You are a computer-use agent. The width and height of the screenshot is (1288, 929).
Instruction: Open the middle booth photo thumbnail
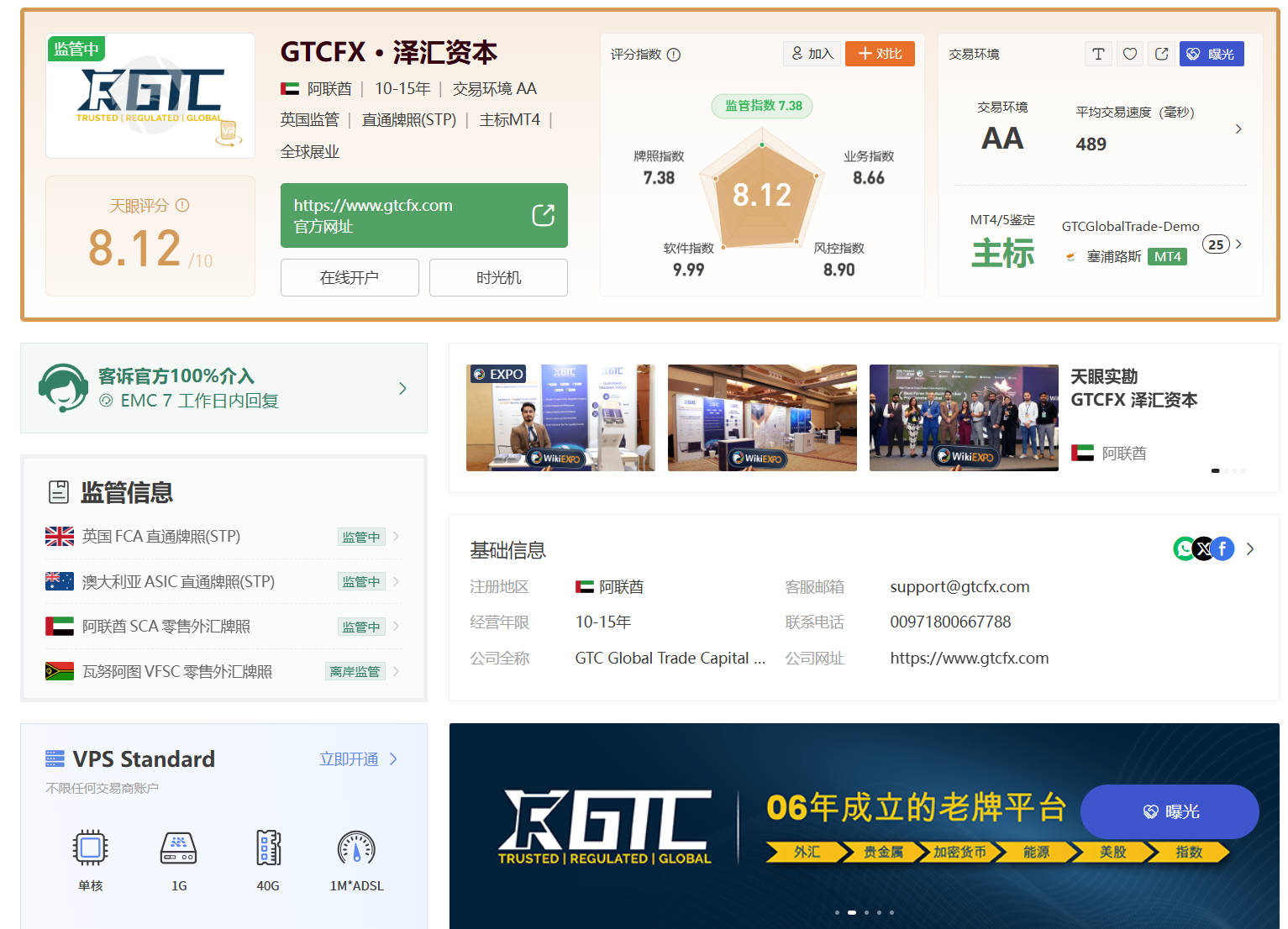point(762,417)
